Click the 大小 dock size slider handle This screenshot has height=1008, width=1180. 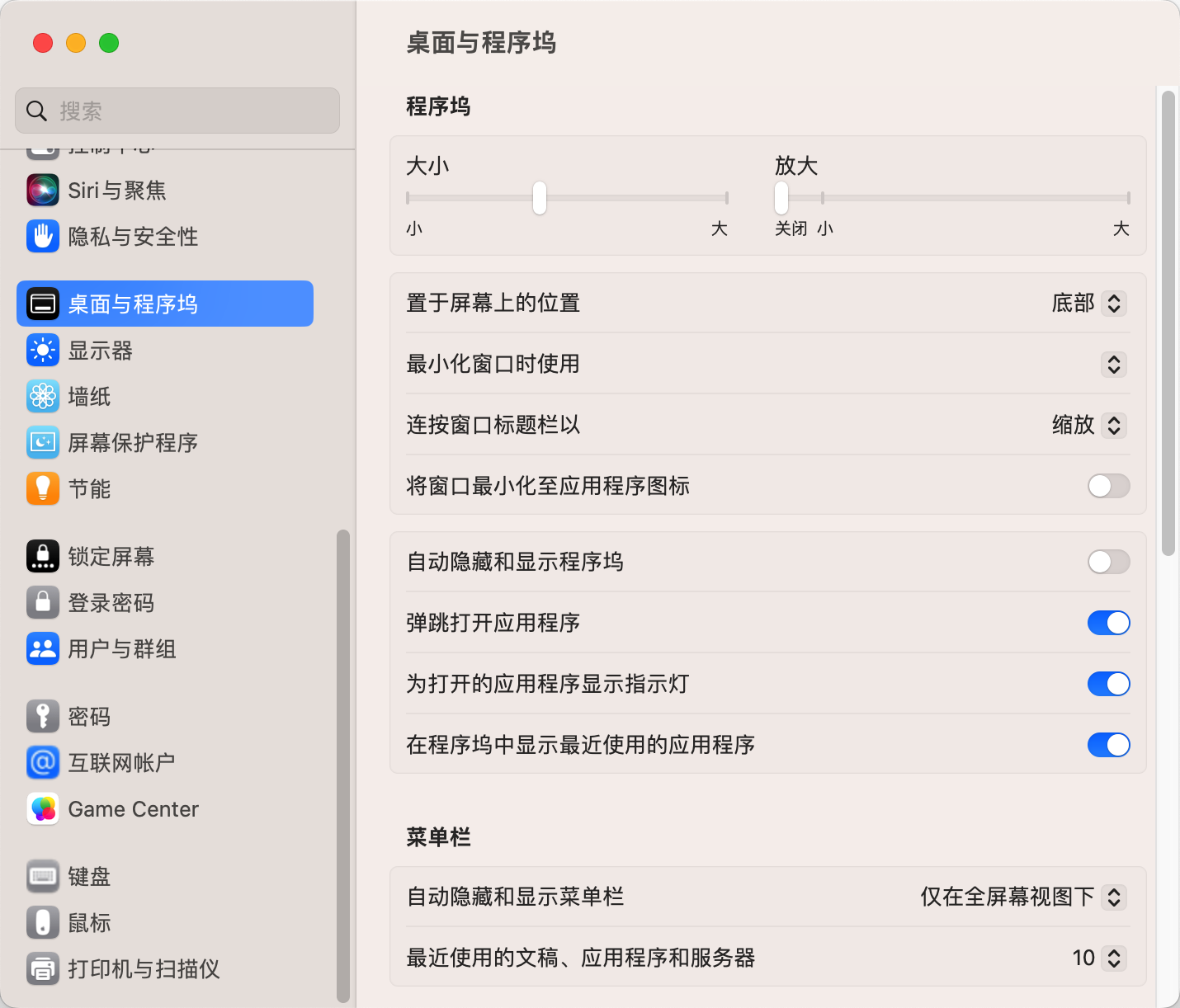(x=540, y=198)
